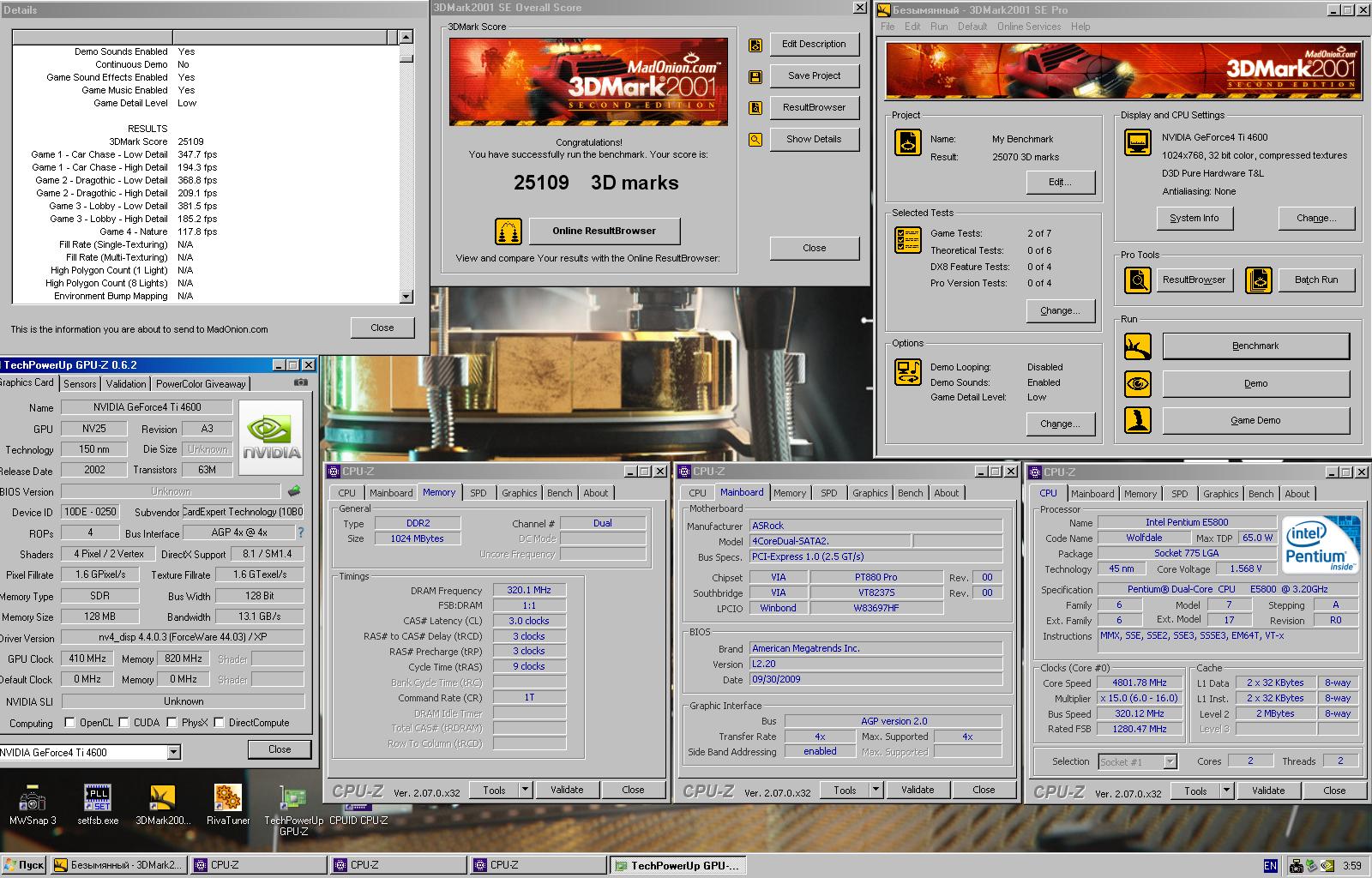Click the Save Project floppy disk icon
Screen dimensions: 1372x878
[x=755, y=76]
